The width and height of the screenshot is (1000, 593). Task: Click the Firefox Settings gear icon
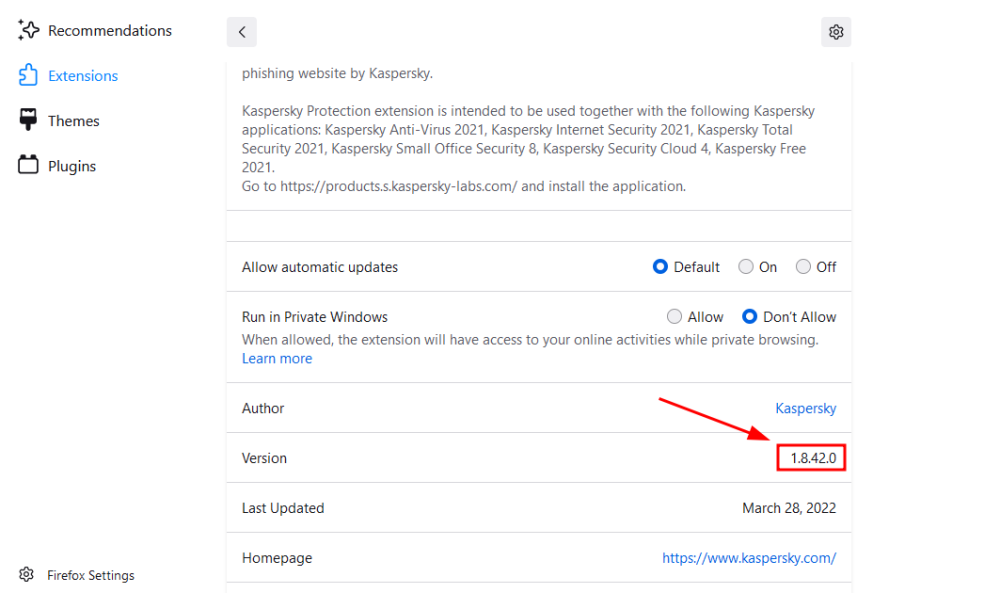click(x=27, y=575)
